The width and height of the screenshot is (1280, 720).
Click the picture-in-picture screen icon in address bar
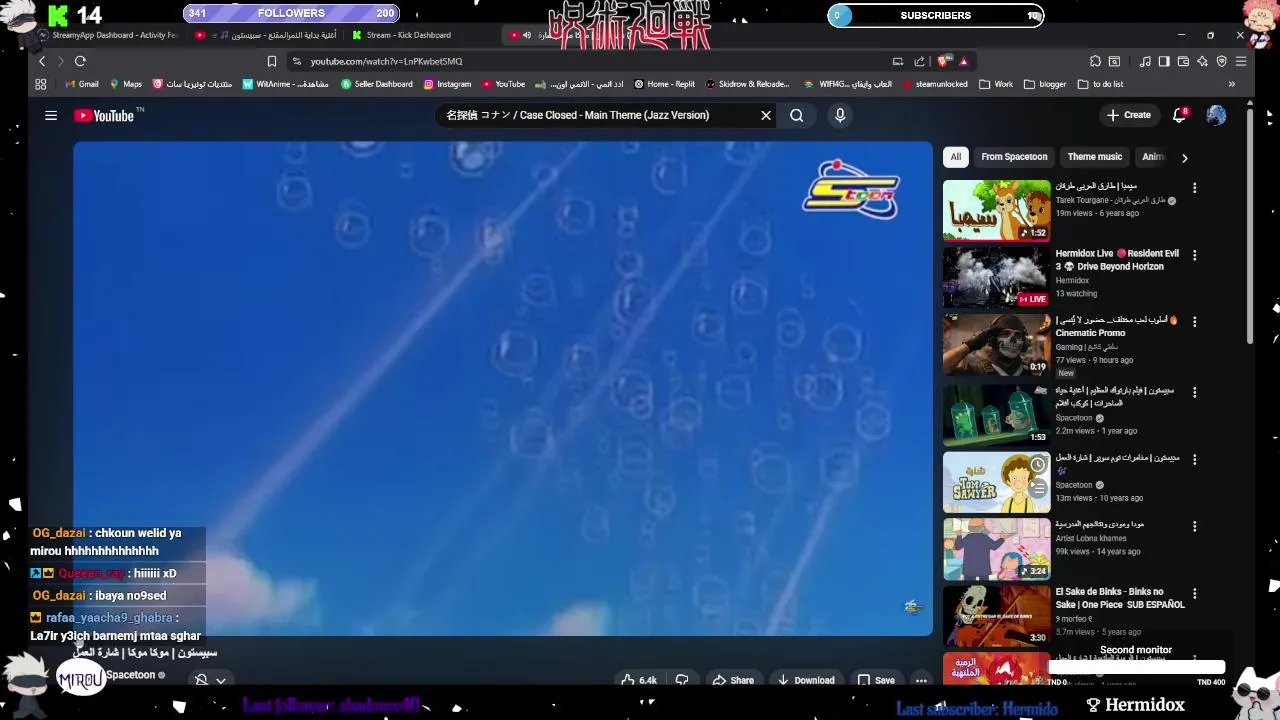898,61
